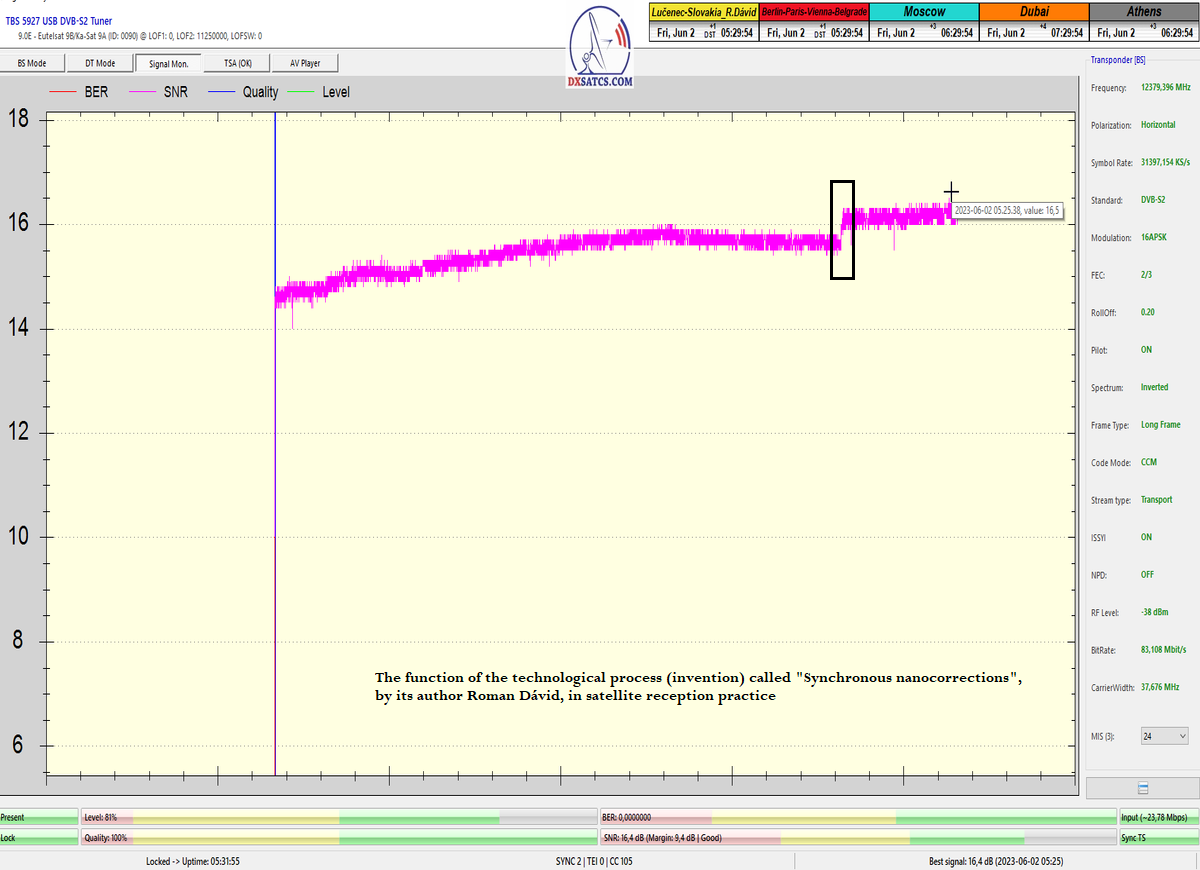Click the Lock status indicator
The image size is (1200, 870).
(39, 838)
